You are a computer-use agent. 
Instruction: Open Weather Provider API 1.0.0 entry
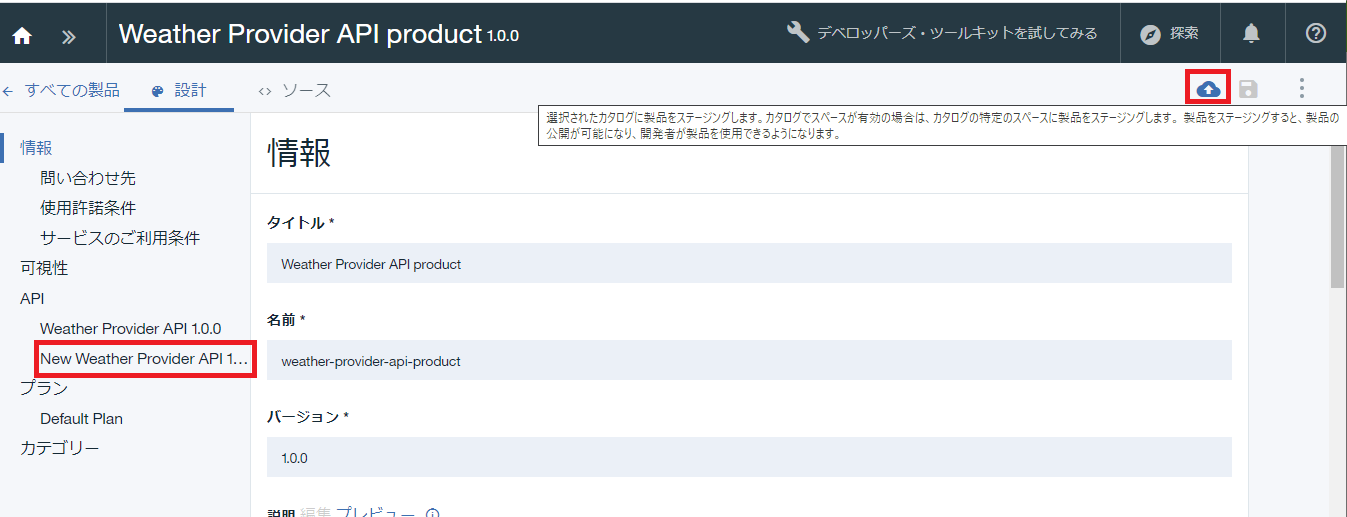click(x=130, y=328)
